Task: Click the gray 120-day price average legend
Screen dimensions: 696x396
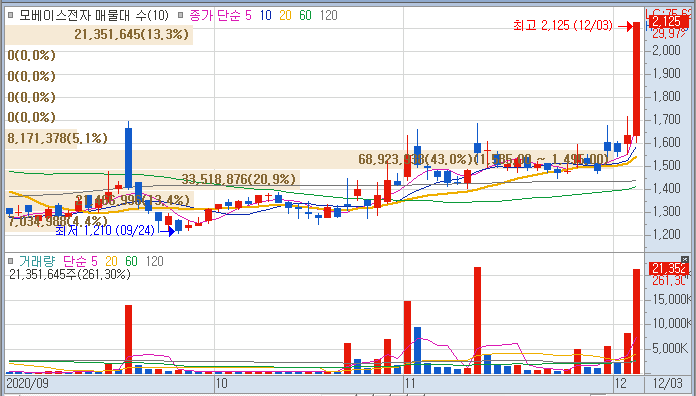Action: click(328, 16)
